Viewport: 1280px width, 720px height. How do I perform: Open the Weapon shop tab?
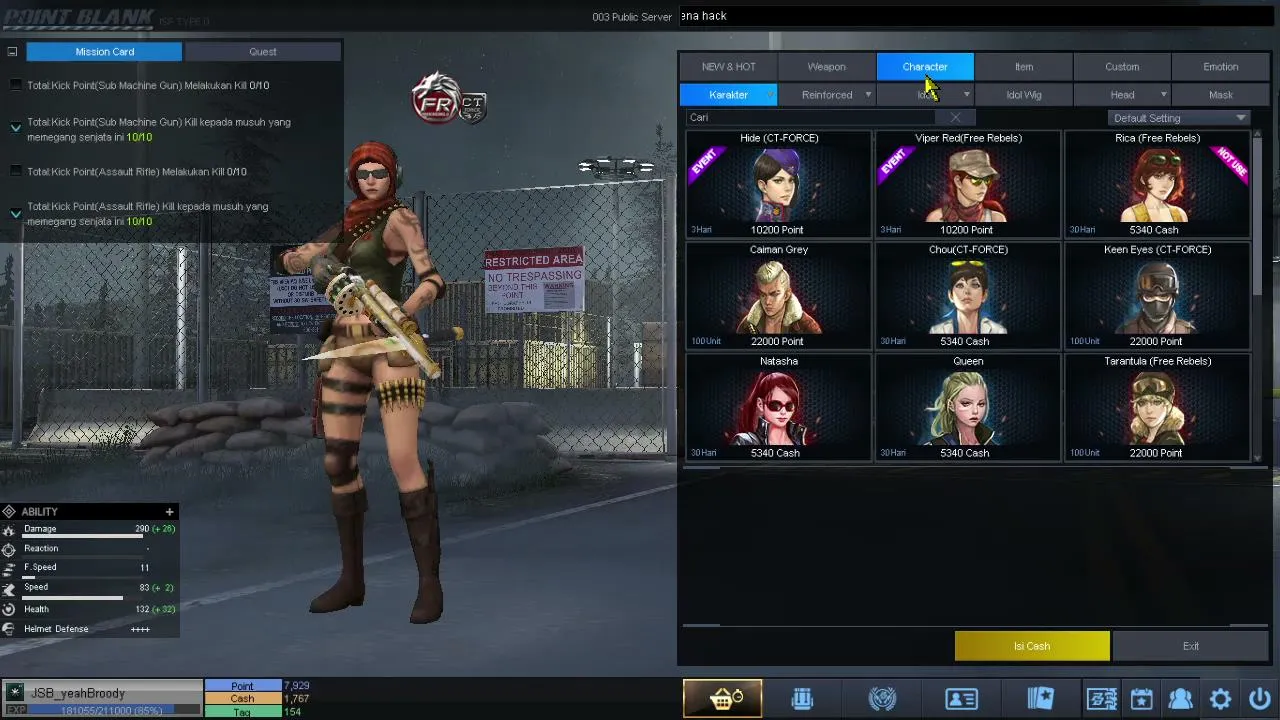click(x=826, y=67)
